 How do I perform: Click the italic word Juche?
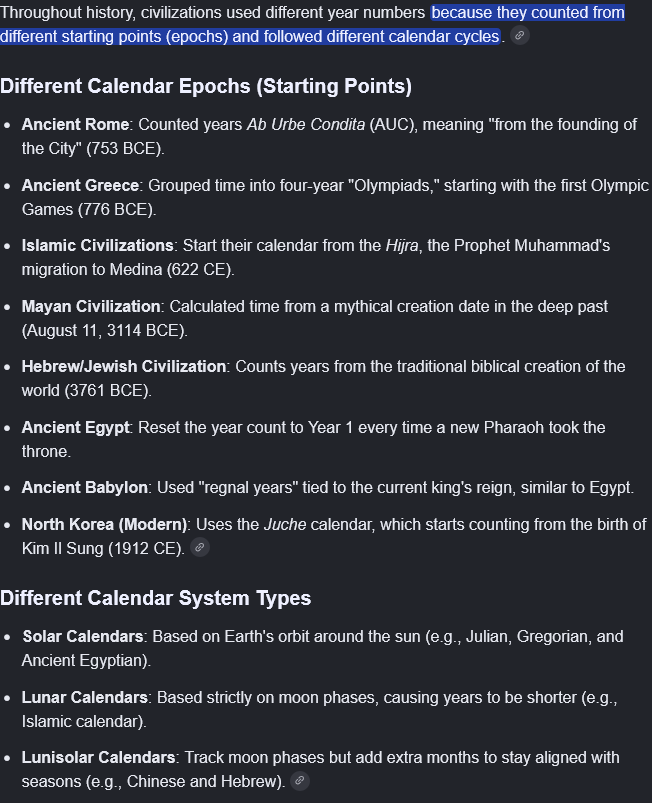pos(285,524)
